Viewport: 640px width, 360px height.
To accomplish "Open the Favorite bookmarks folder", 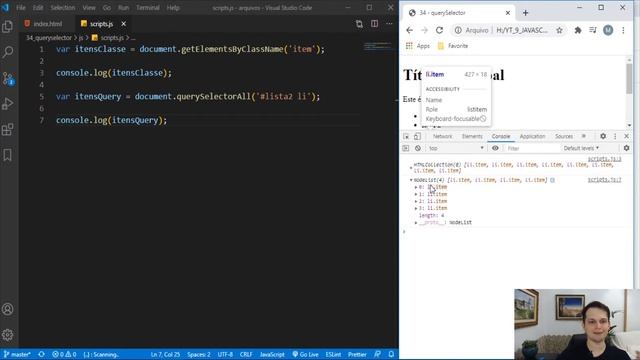I will click(x=453, y=46).
